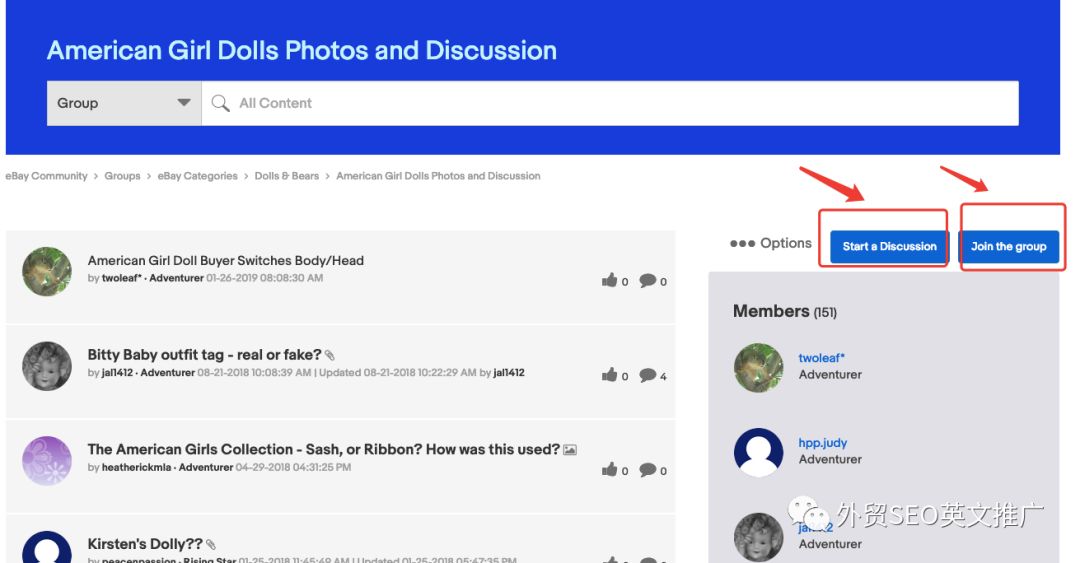1080x563 pixels.
Task: Click the Join the group button
Action: tap(1008, 247)
